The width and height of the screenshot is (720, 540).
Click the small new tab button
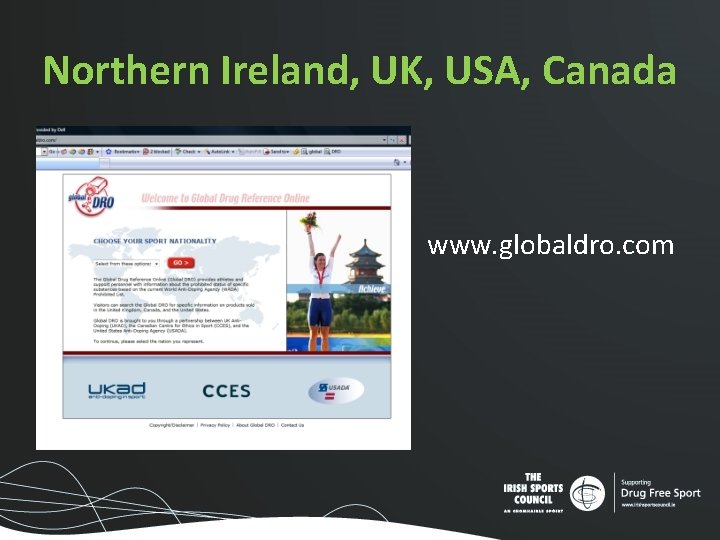[105, 163]
